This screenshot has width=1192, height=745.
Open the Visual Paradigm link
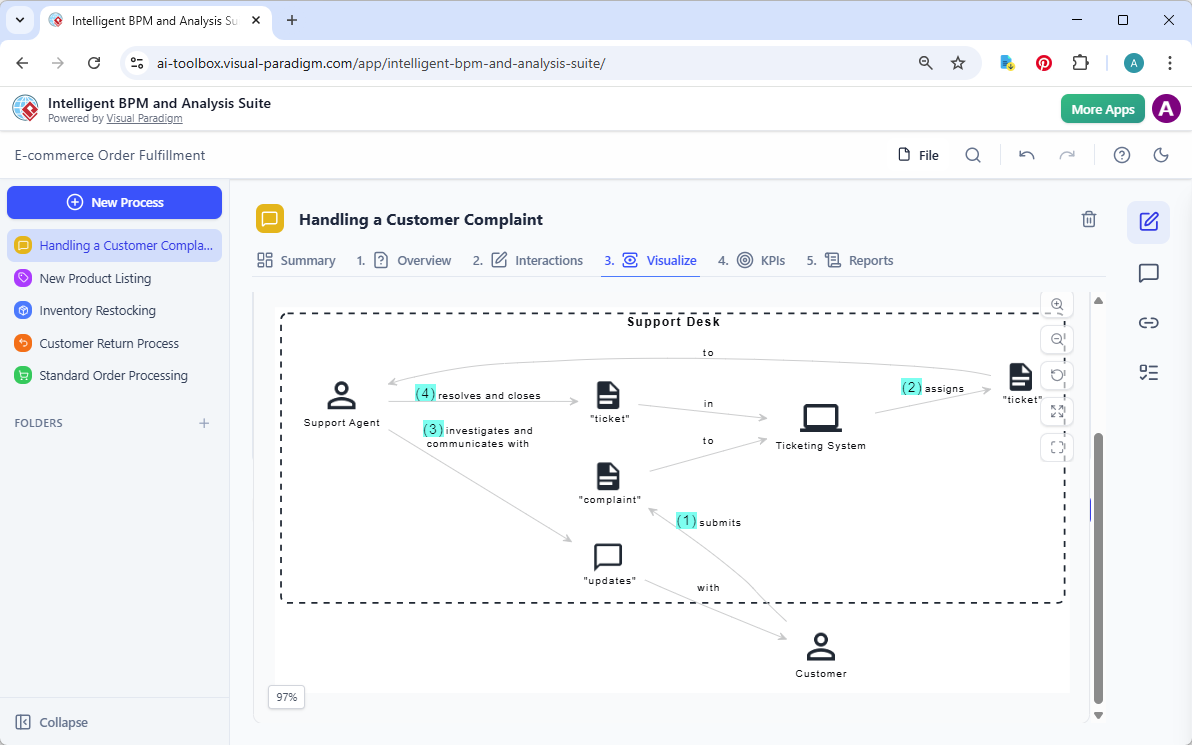(144, 118)
